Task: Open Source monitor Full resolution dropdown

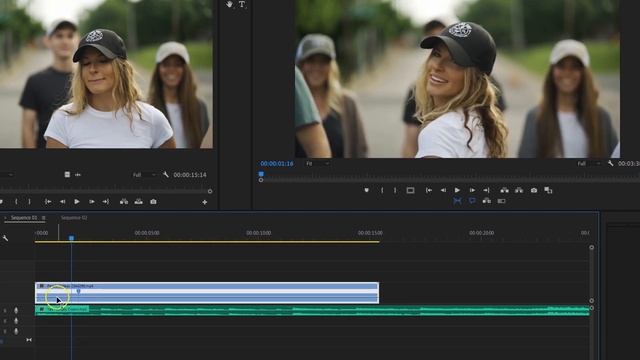Action: (x=144, y=175)
